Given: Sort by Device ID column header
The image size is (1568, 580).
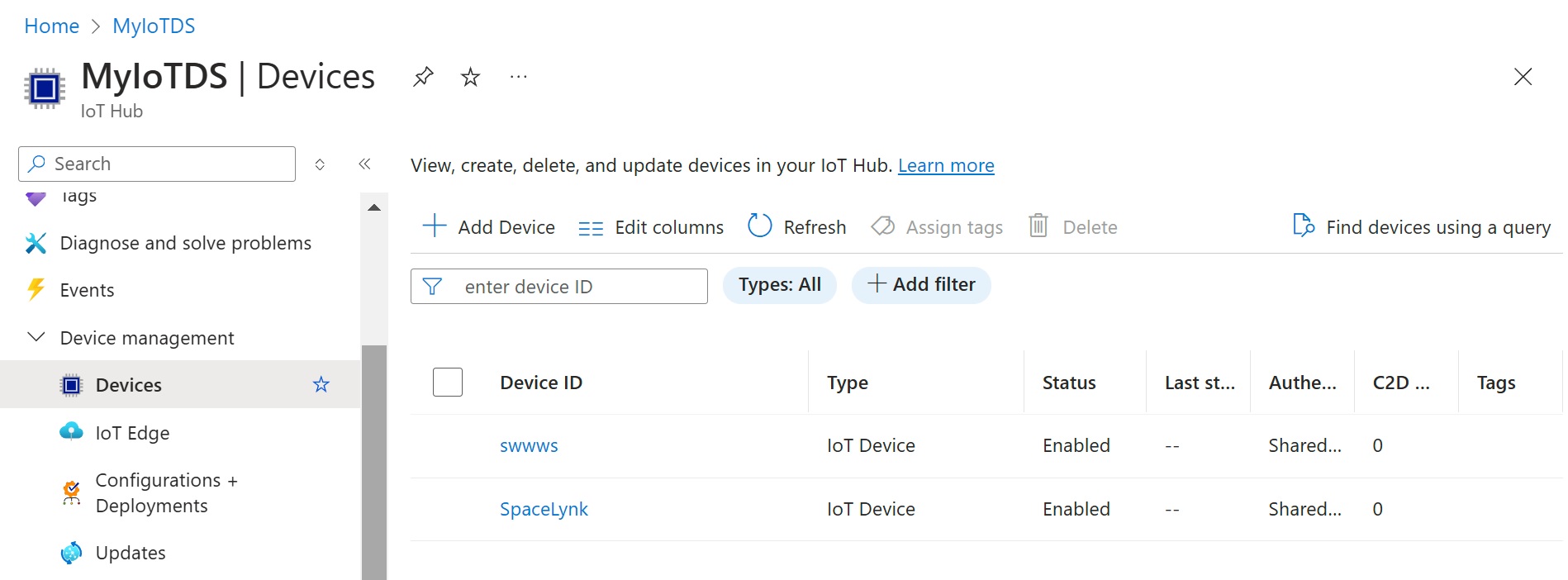Looking at the screenshot, I should coord(541,383).
